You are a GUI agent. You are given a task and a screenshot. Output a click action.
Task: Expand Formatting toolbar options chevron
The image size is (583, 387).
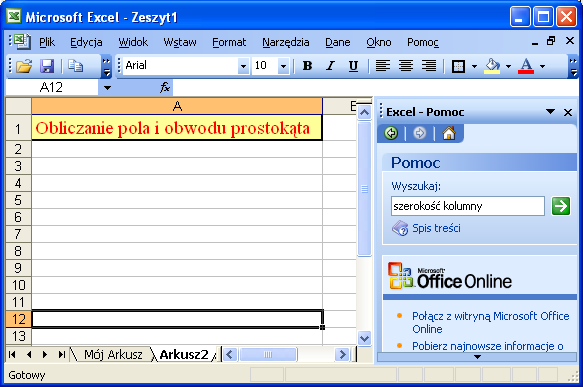click(573, 67)
